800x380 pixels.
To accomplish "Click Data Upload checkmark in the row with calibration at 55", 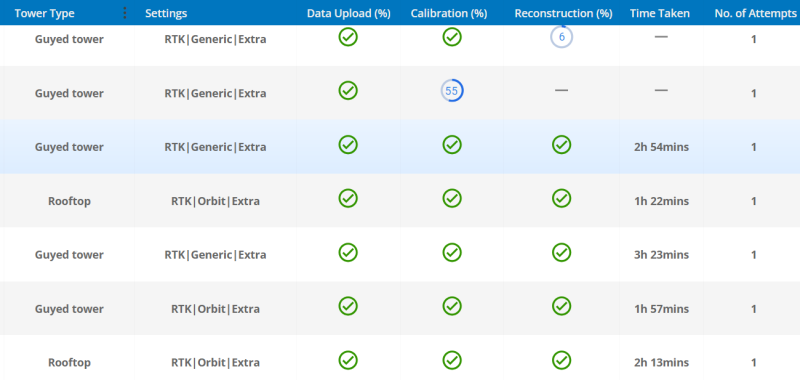I will (348, 91).
